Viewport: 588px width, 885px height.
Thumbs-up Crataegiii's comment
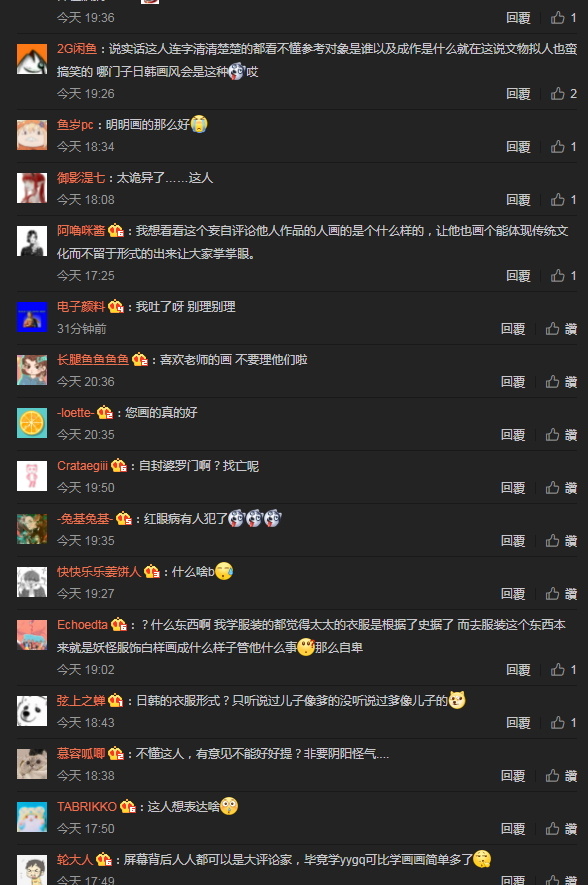pyautogui.click(x=561, y=488)
